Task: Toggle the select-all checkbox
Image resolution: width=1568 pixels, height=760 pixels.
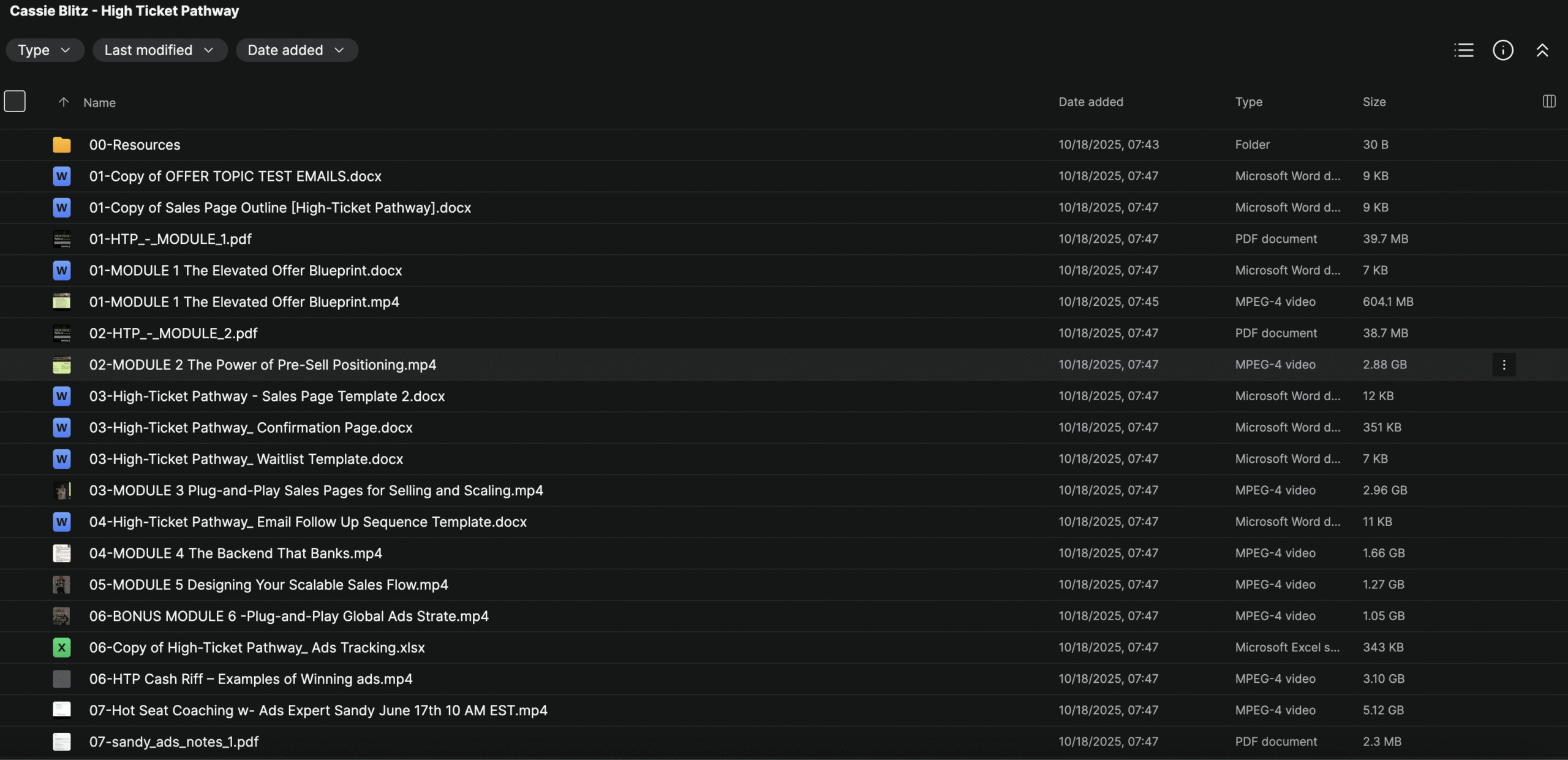Action: point(15,101)
